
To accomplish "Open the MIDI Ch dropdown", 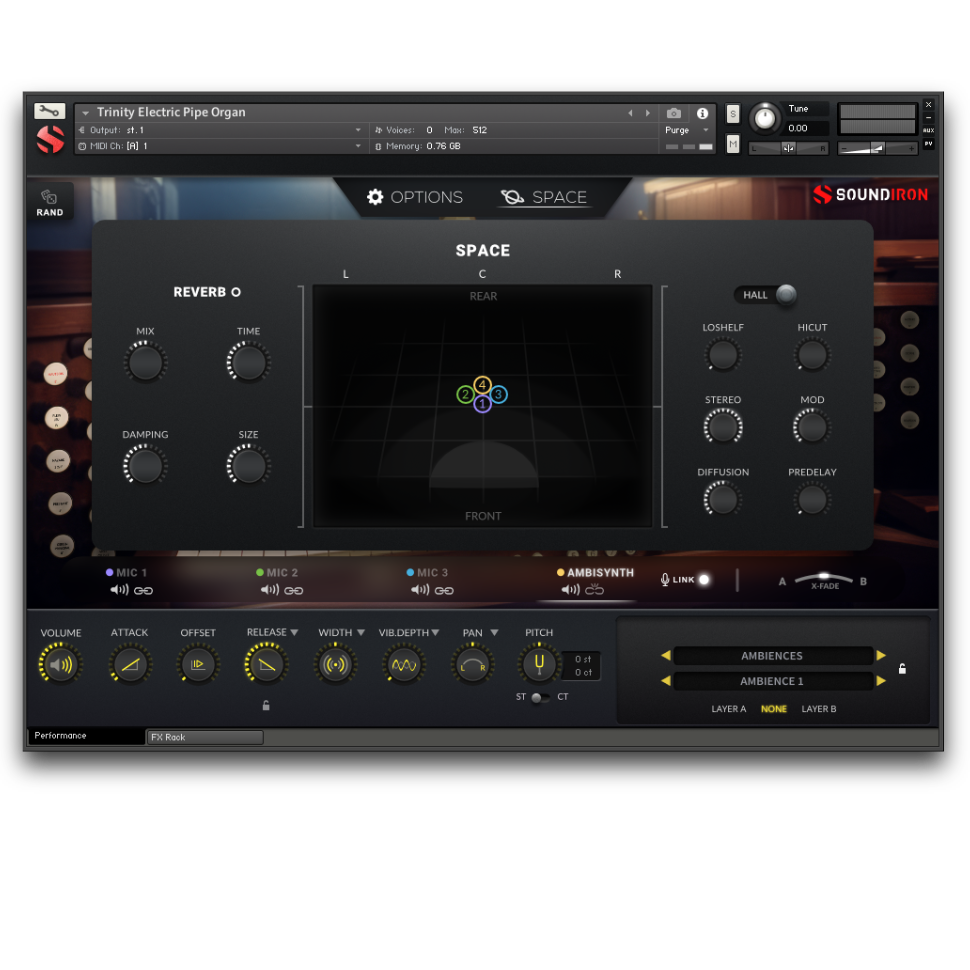I will [358, 146].
